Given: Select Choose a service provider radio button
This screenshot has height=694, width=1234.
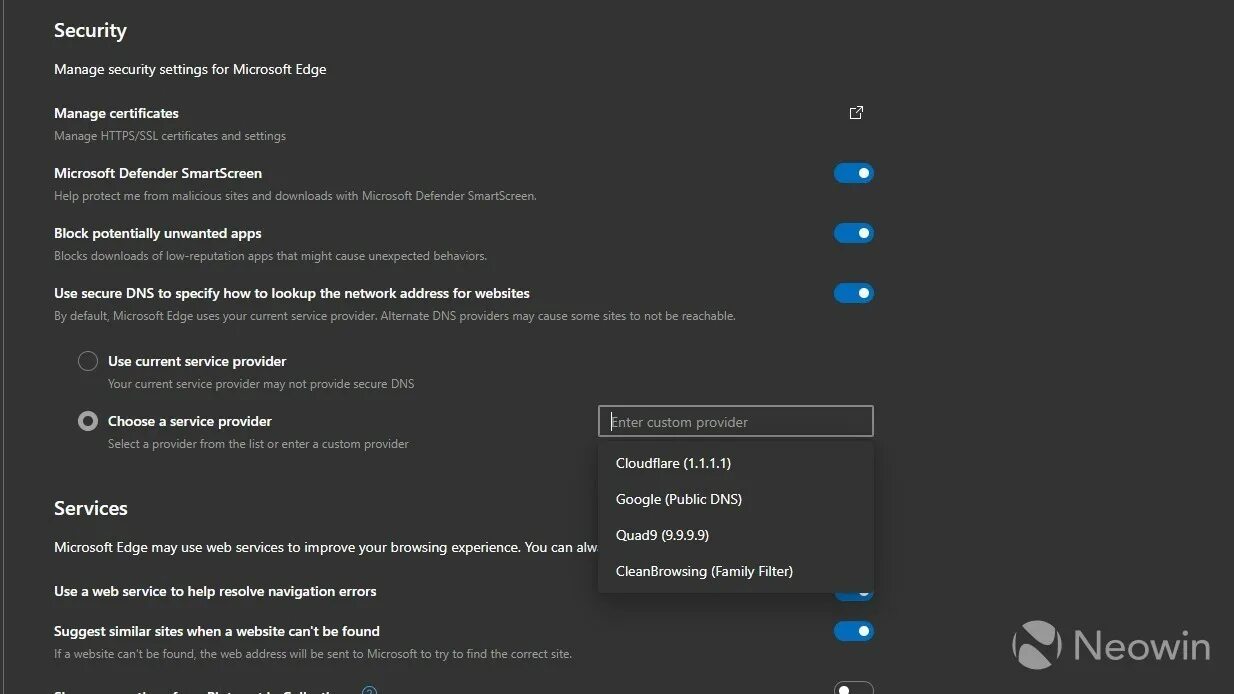Looking at the screenshot, I should point(88,421).
